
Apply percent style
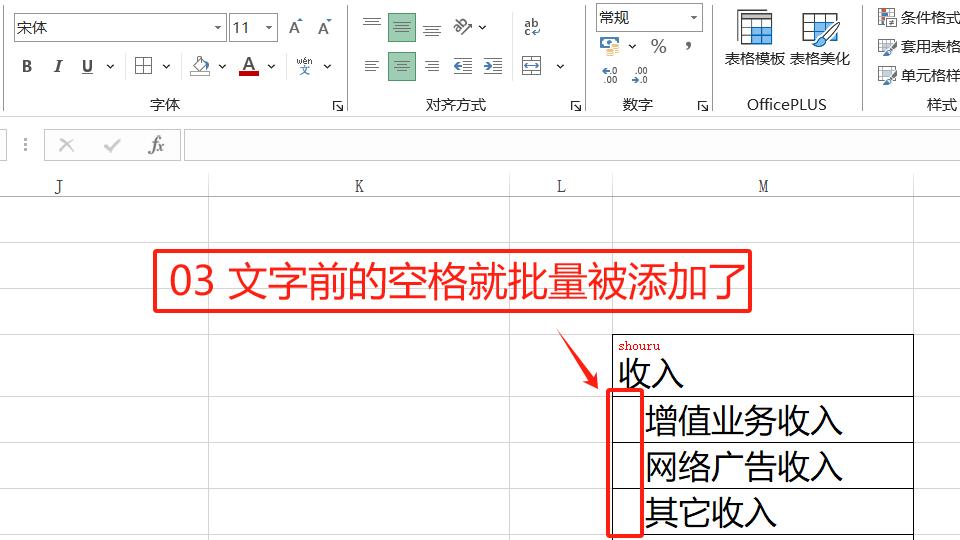[659, 46]
